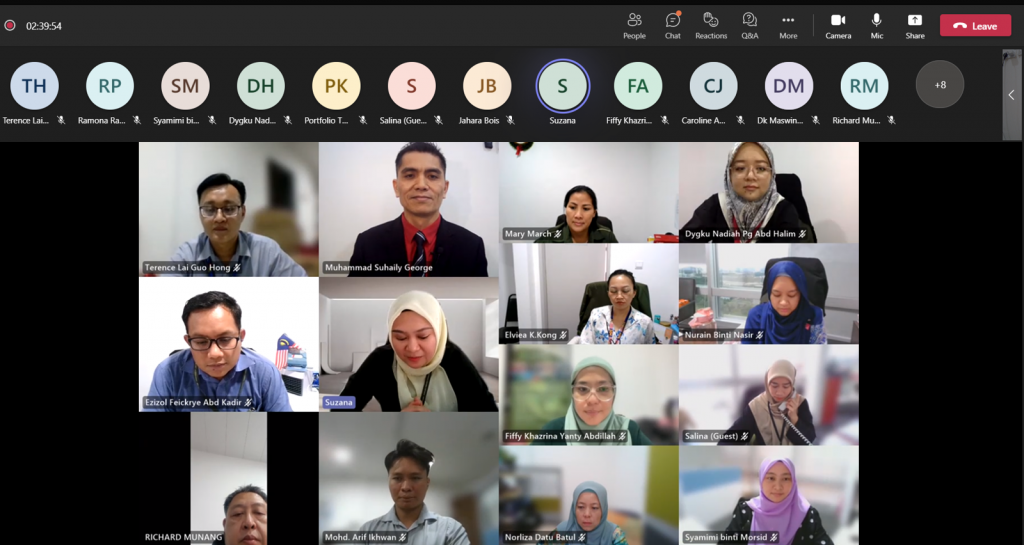The width and height of the screenshot is (1024, 545).
Task: Open the Chat panel
Action: tap(673, 25)
